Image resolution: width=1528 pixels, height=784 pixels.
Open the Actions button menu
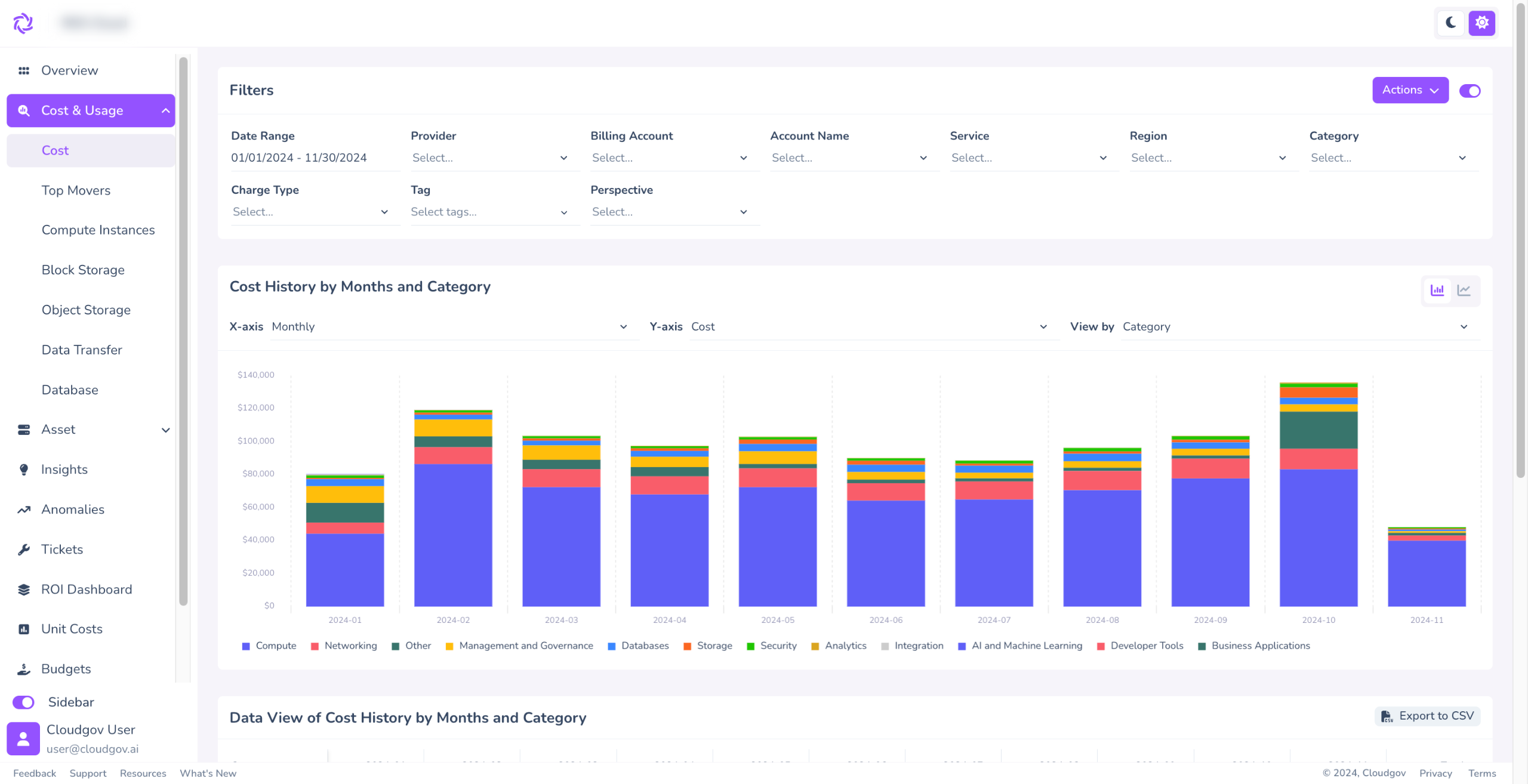click(x=1410, y=90)
